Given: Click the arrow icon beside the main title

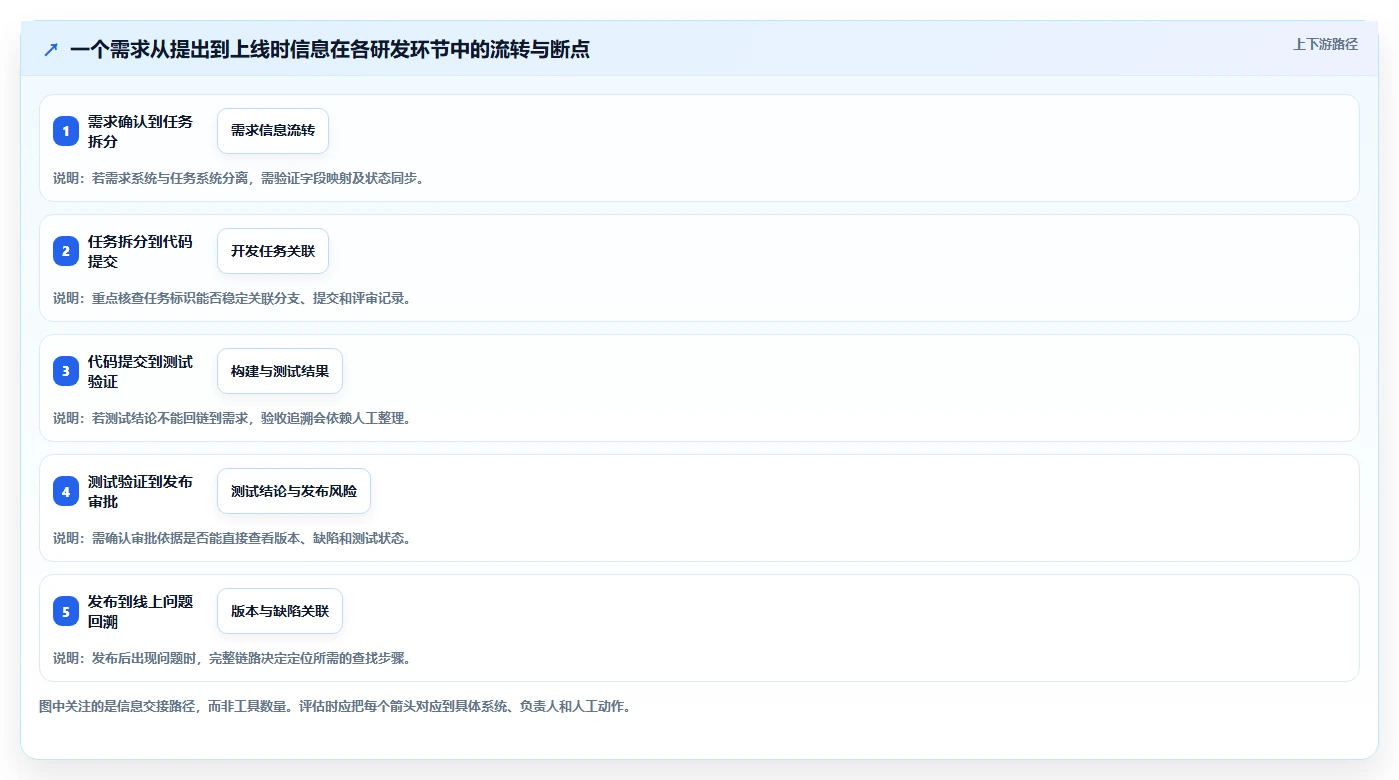Looking at the screenshot, I should [51, 49].
